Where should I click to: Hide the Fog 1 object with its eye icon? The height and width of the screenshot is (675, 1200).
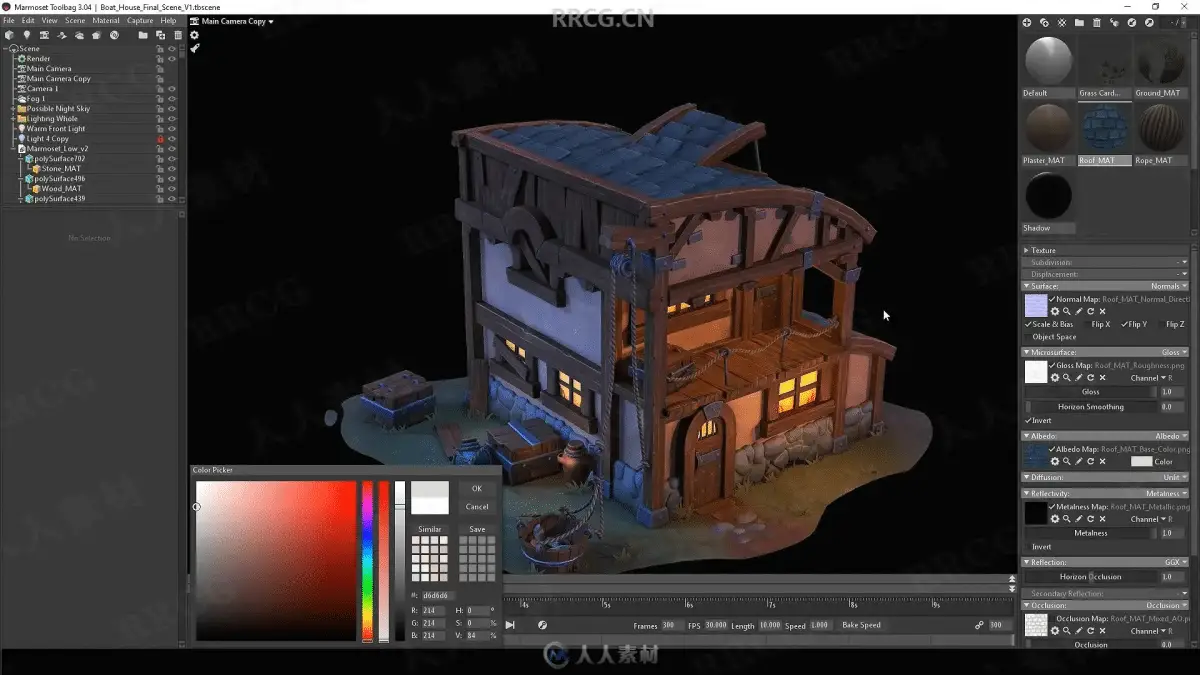coord(172,99)
